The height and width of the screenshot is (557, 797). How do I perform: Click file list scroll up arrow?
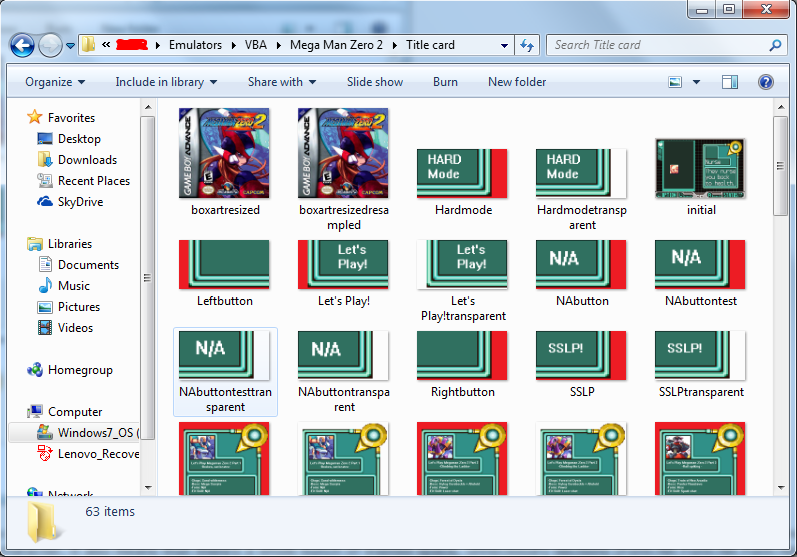(x=780, y=107)
